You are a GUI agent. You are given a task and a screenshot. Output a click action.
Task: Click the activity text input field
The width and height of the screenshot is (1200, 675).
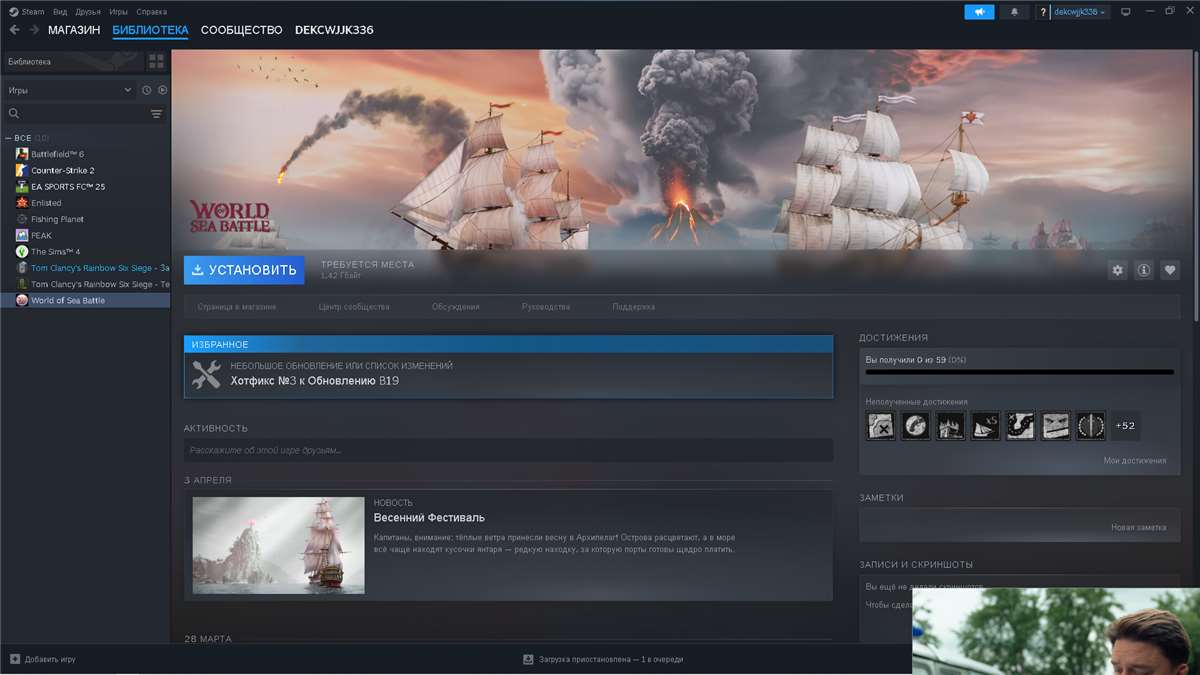pos(508,450)
